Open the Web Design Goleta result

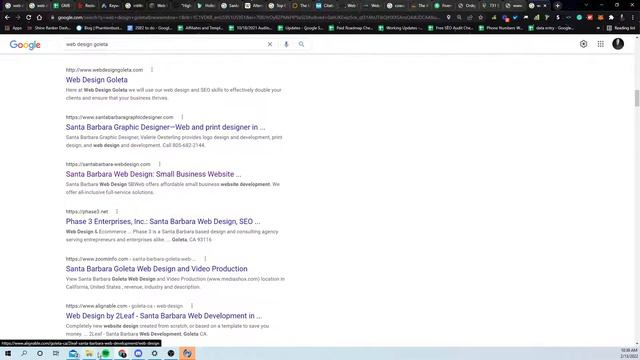pos(97,80)
